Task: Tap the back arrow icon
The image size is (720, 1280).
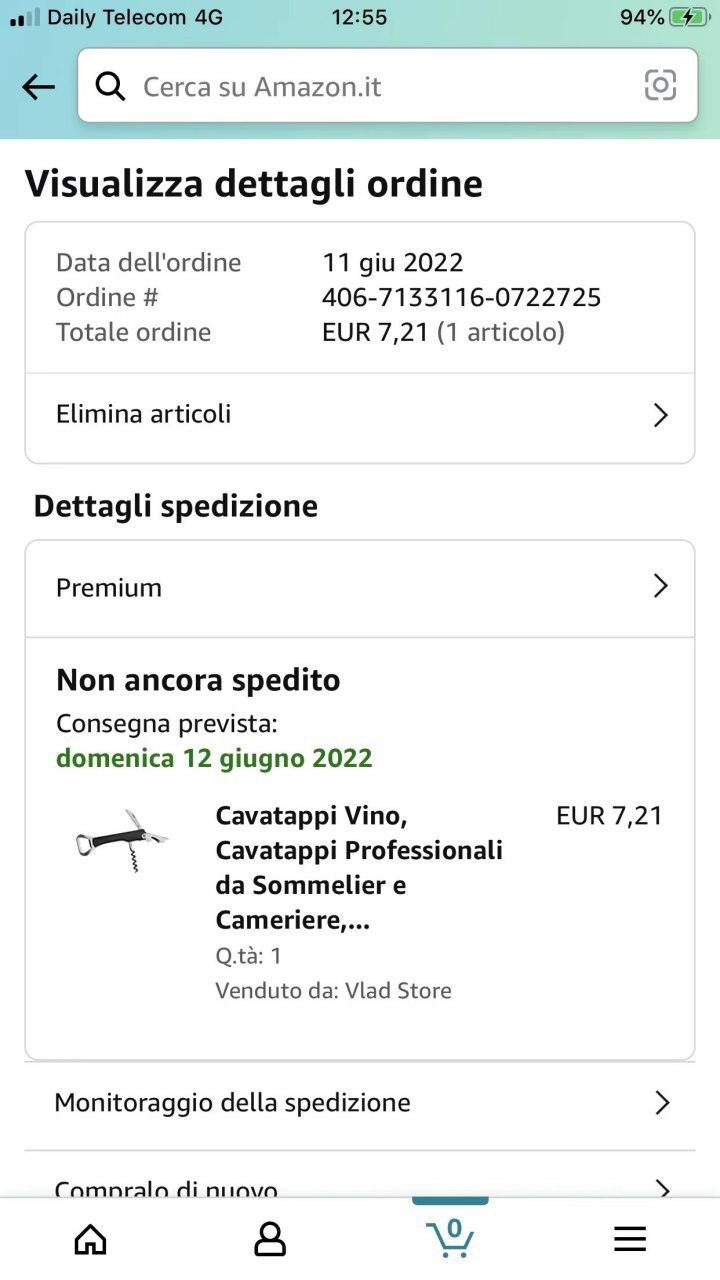Action: (x=39, y=87)
